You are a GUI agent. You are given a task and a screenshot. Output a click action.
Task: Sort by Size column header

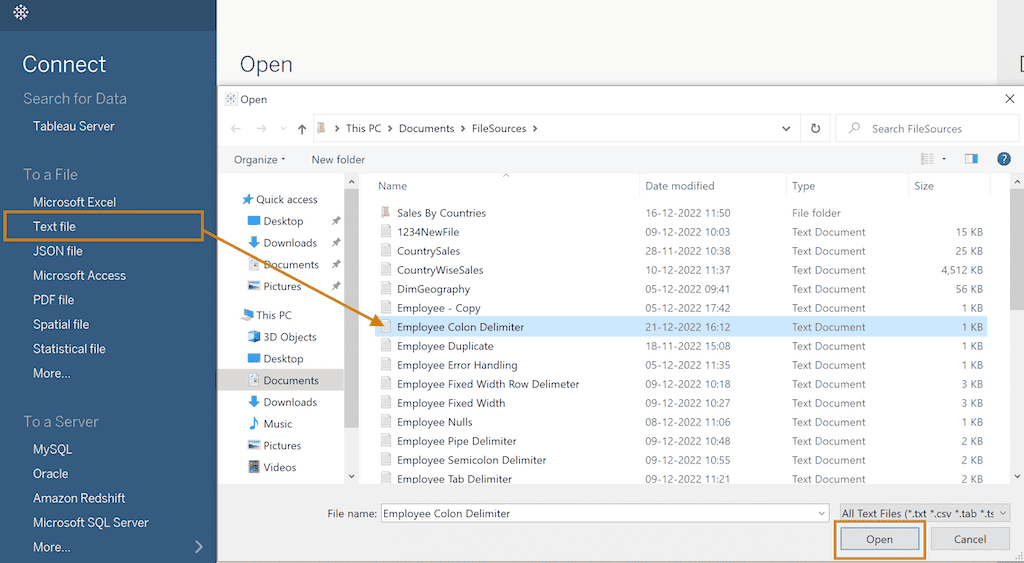pyautogui.click(x=923, y=186)
